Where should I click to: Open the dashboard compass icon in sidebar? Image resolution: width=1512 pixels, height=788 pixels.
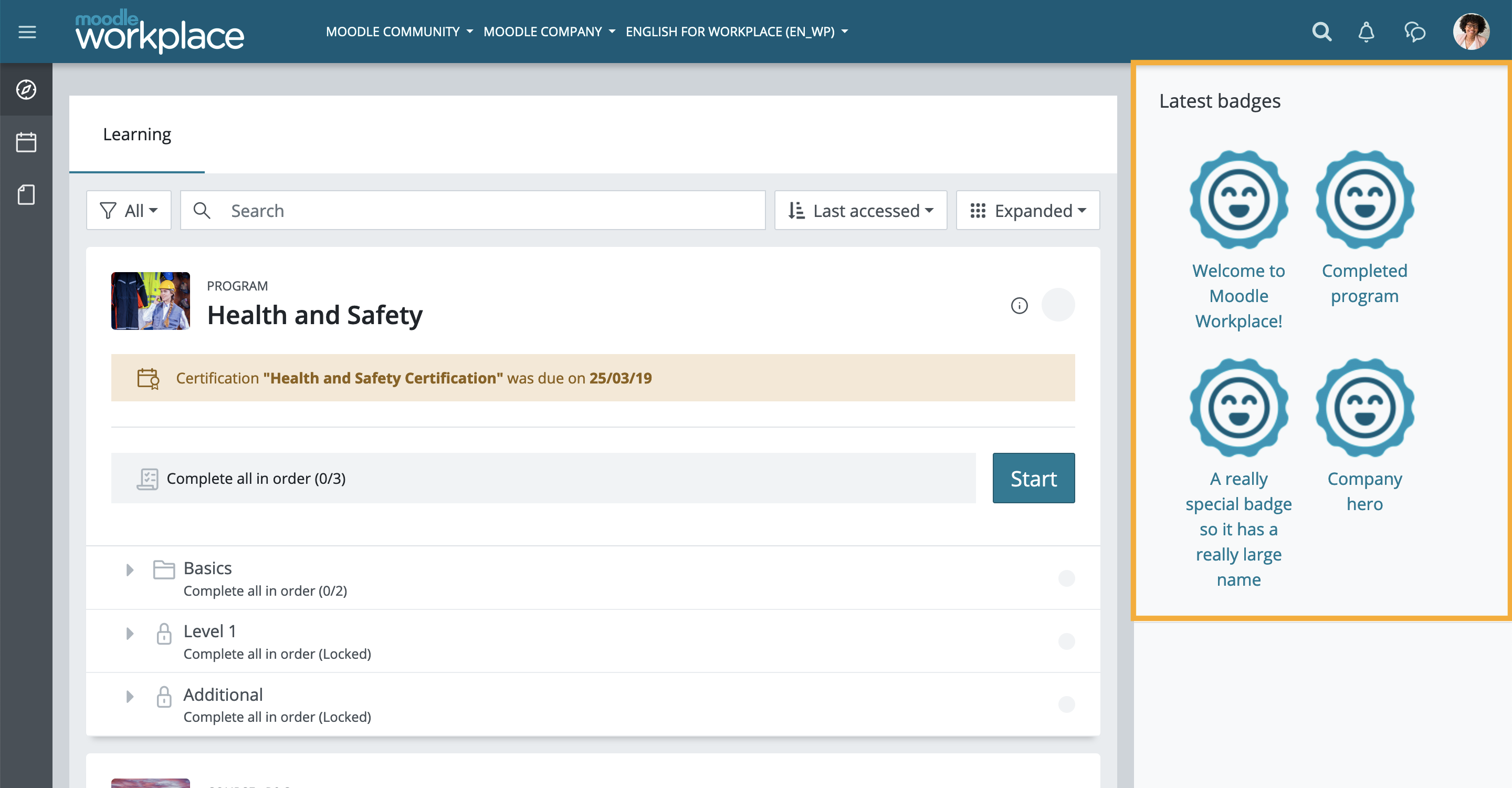26,90
